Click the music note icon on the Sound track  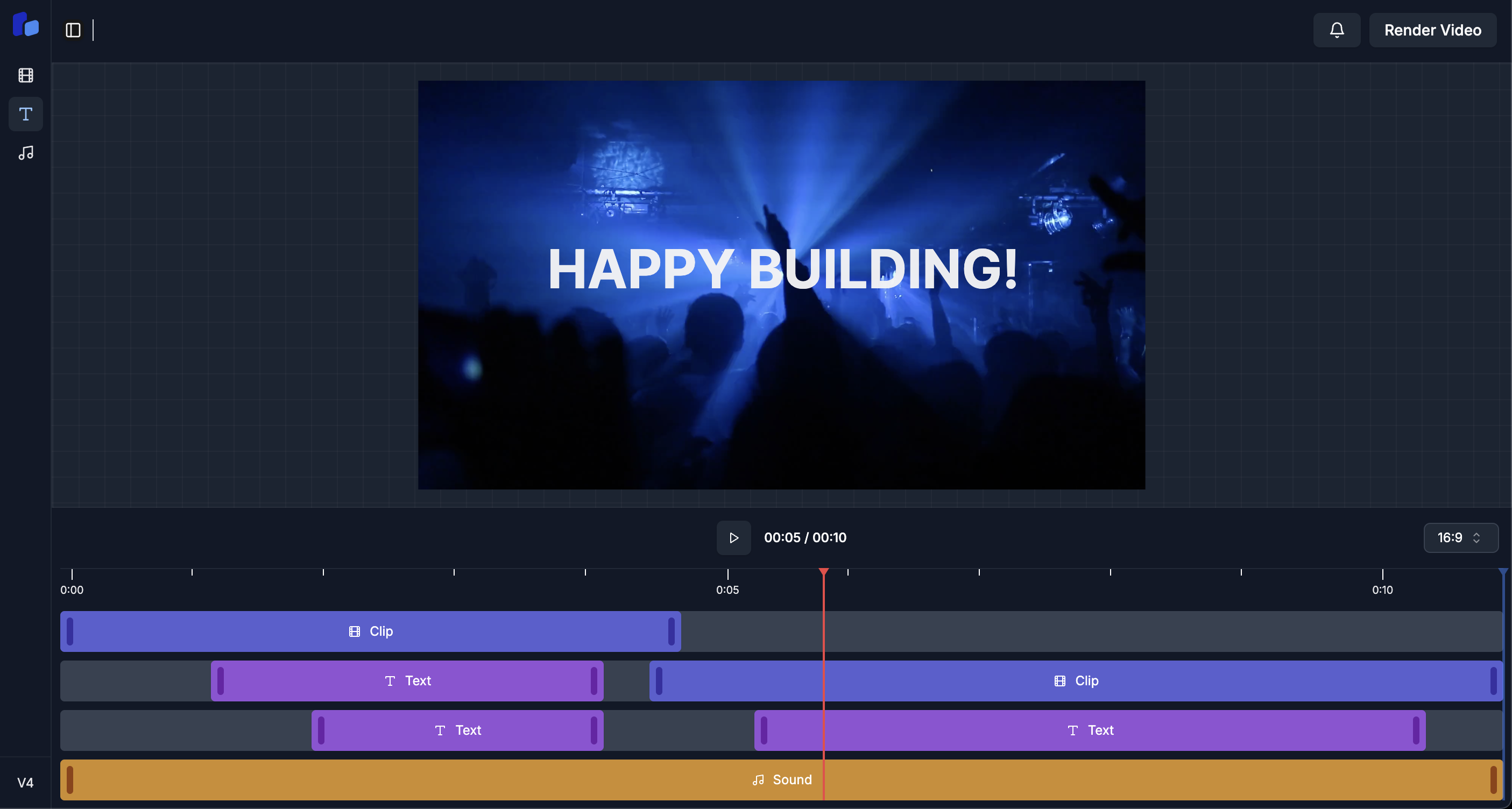click(x=758, y=779)
